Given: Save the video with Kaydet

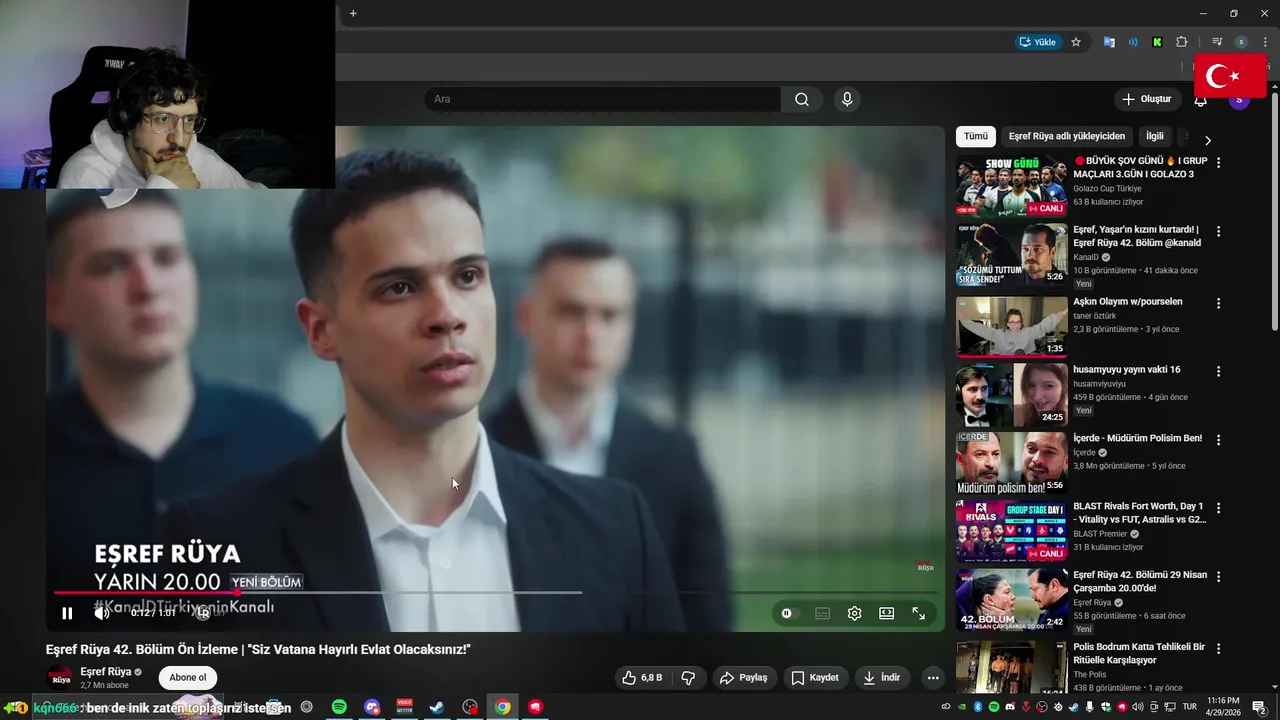Looking at the screenshot, I should [x=815, y=677].
